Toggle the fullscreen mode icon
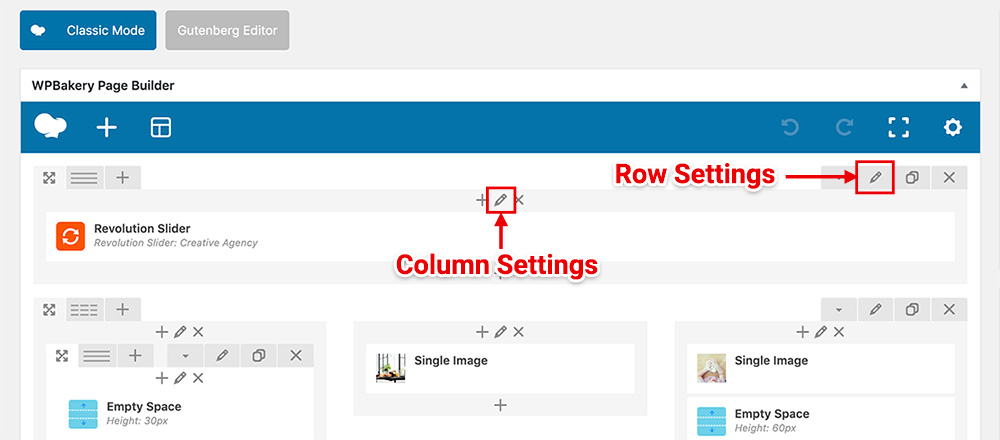 [899, 128]
